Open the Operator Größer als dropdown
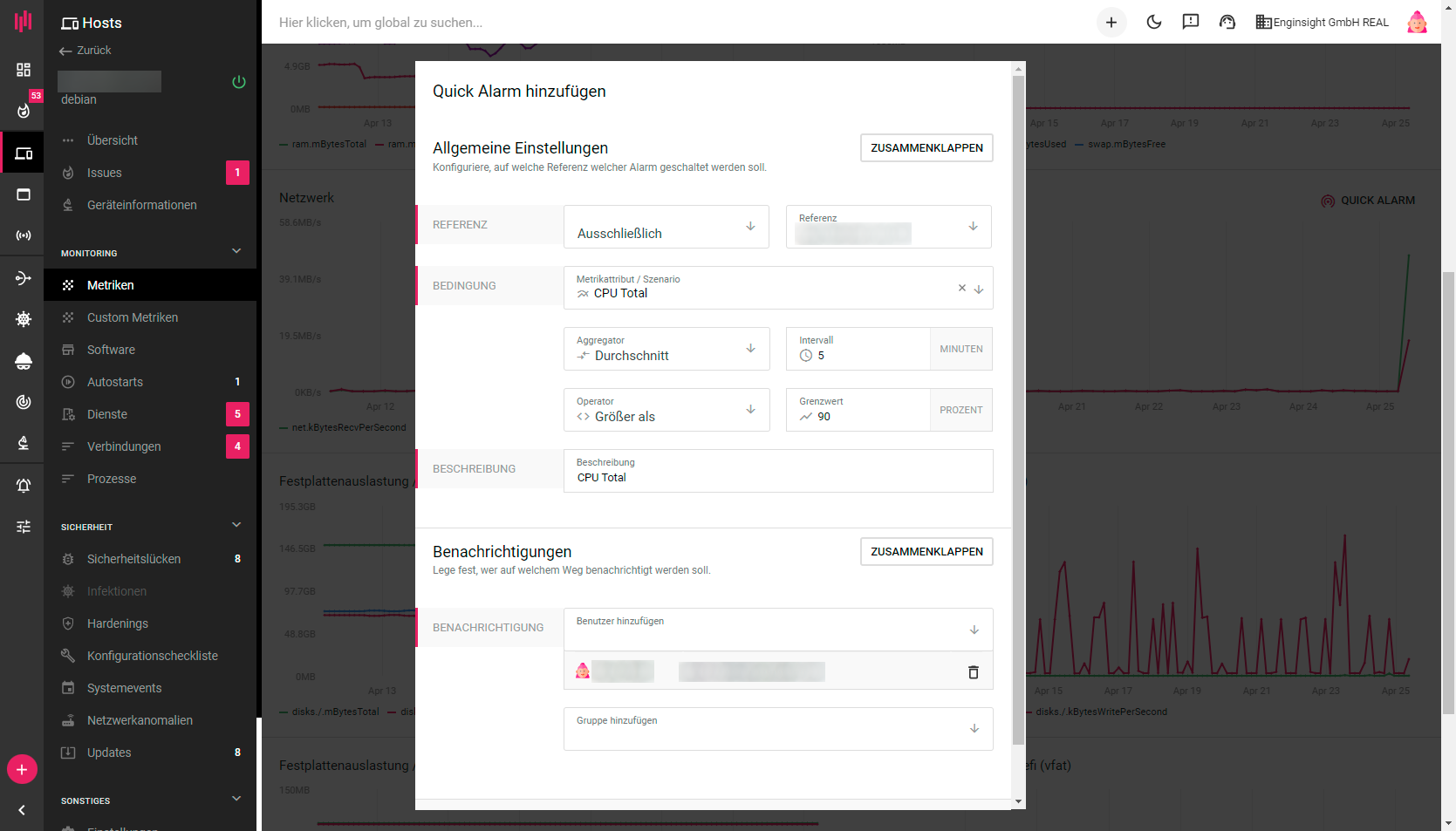The width and height of the screenshot is (1456, 831). pos(666,410)
